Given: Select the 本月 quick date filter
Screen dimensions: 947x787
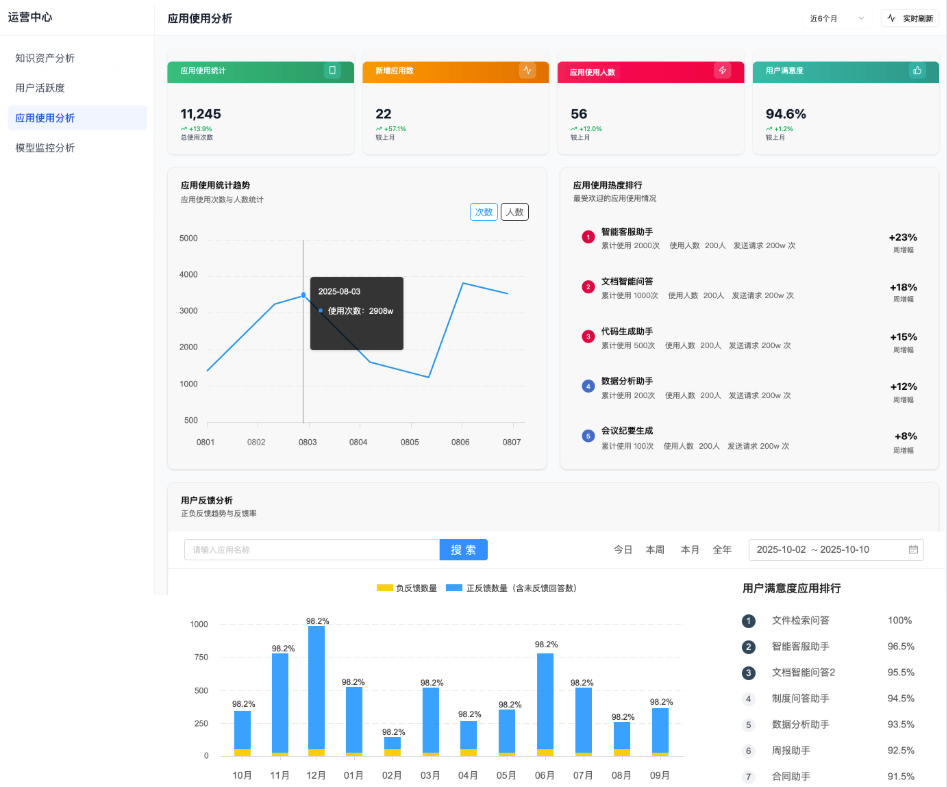Looking at the screenshot, I should pos(690,550).
